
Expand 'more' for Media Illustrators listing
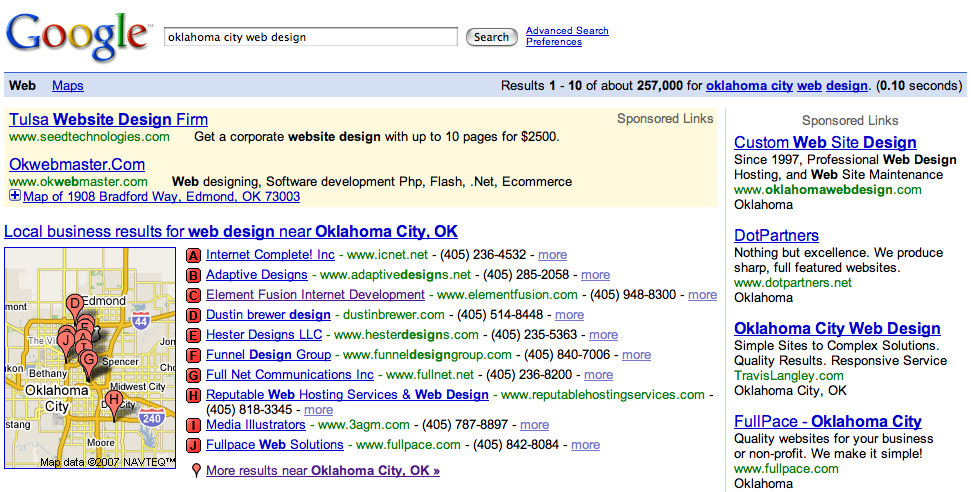pos(534,425)
